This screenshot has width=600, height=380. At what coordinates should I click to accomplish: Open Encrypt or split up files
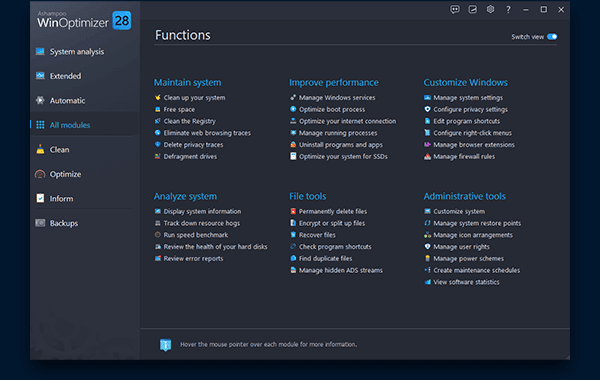332,223
